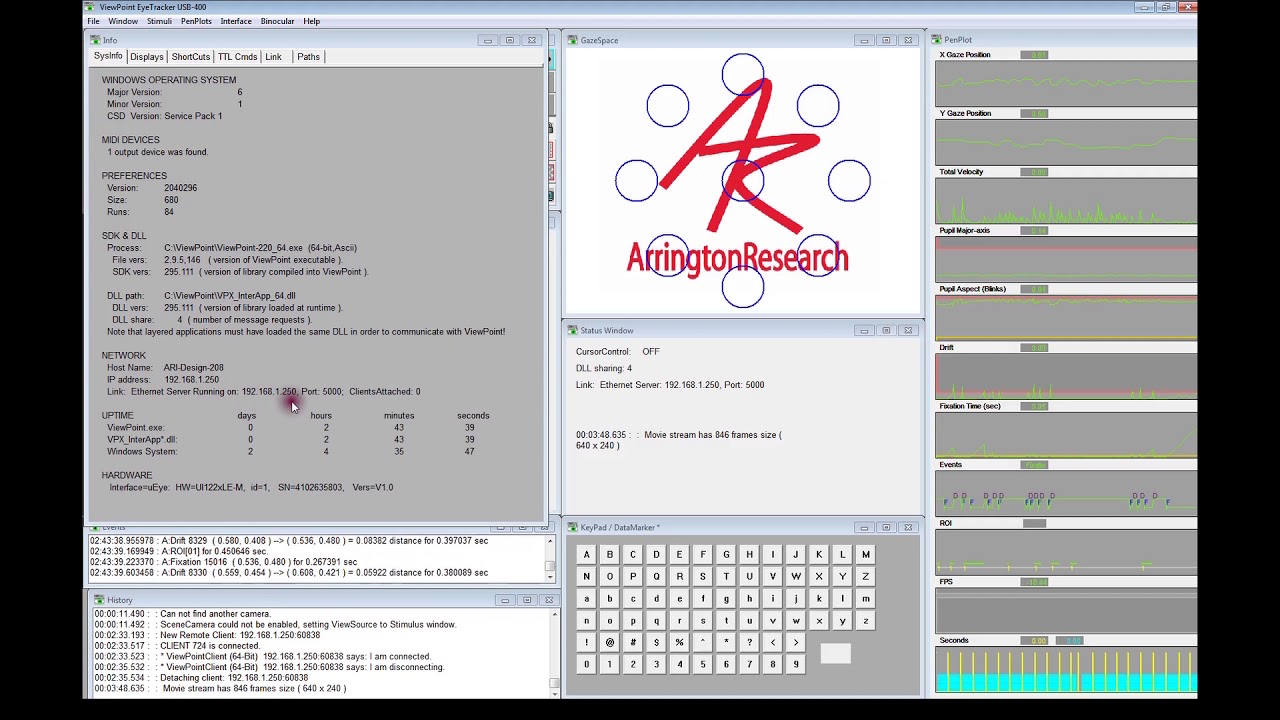Viewport: 1280px width, 720px height.
Task: Click the digit 0 key on the KeyPad
Action: coord(586,664)
